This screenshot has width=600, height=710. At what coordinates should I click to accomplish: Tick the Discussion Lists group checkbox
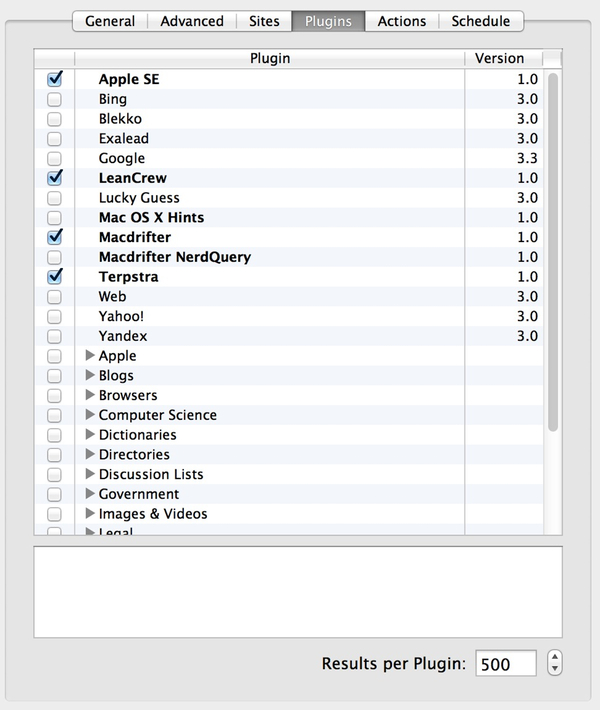coord(54,475)
